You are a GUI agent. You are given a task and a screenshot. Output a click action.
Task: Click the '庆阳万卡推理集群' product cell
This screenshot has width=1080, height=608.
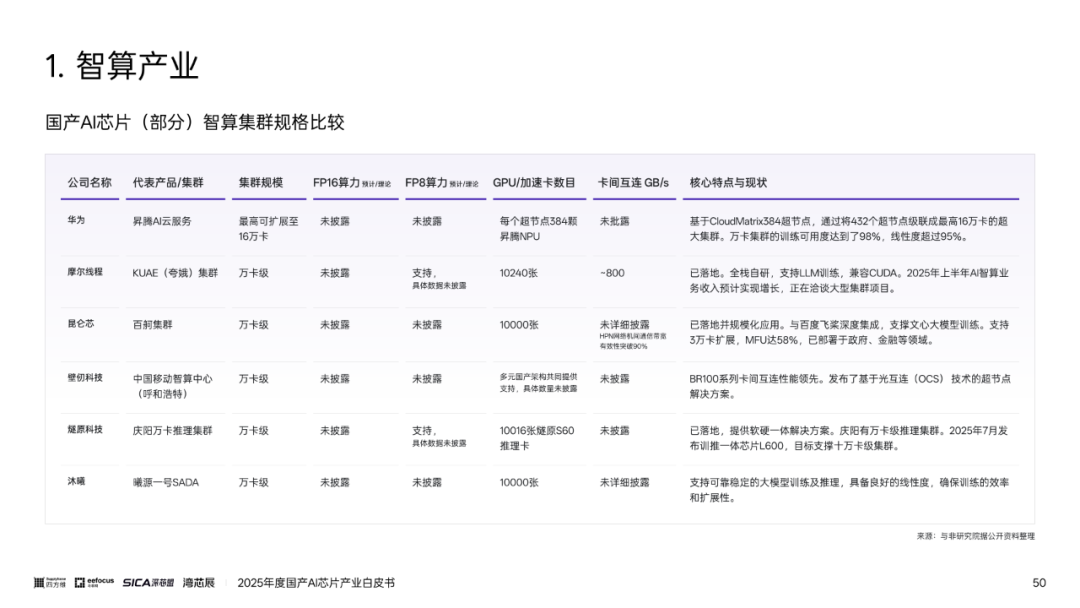pyautogui.click(x=172, y=431)
